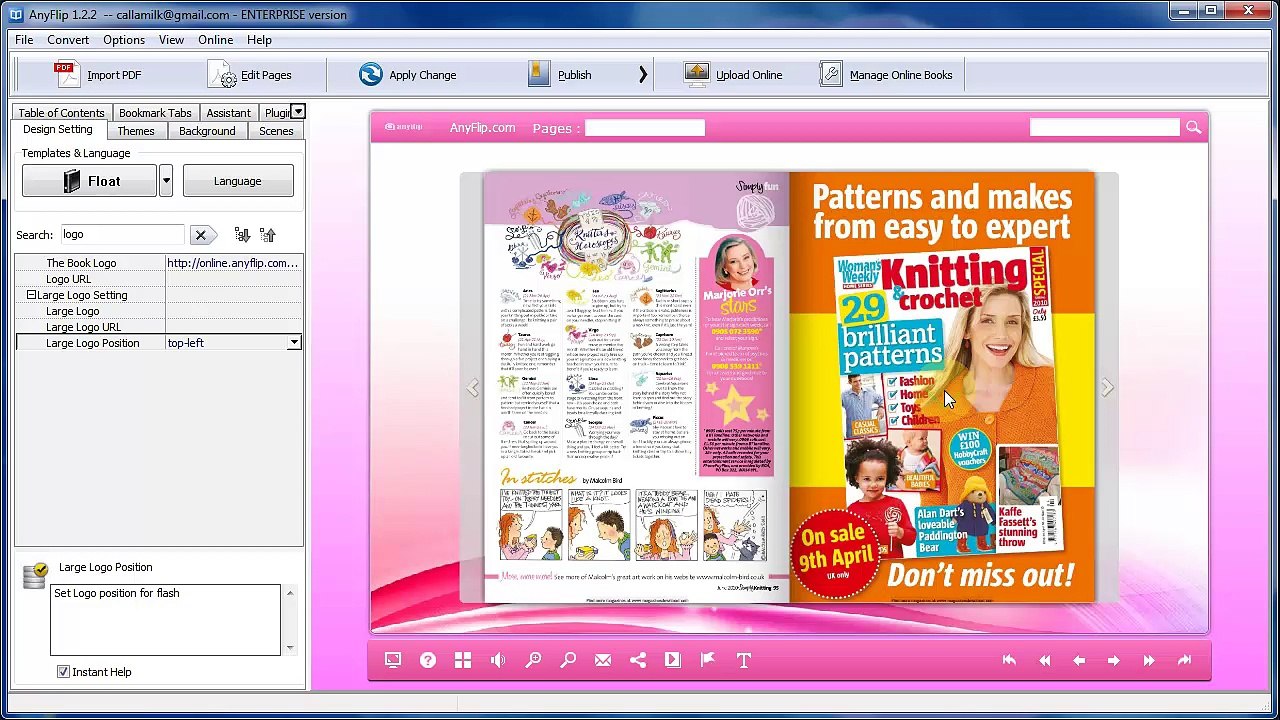
Task: Jump to first page icon
Action: pyautogui.click(x=1009, y=660)
